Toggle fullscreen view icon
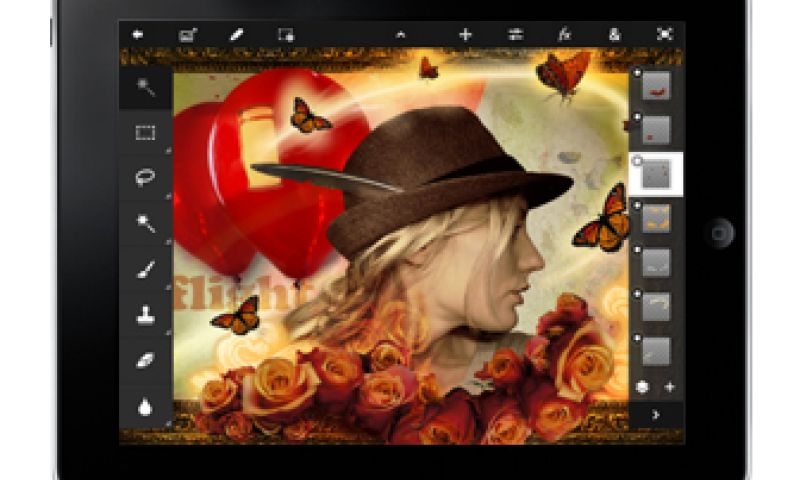The width and height of the screenshot is (800, 480). pos(664,34)
